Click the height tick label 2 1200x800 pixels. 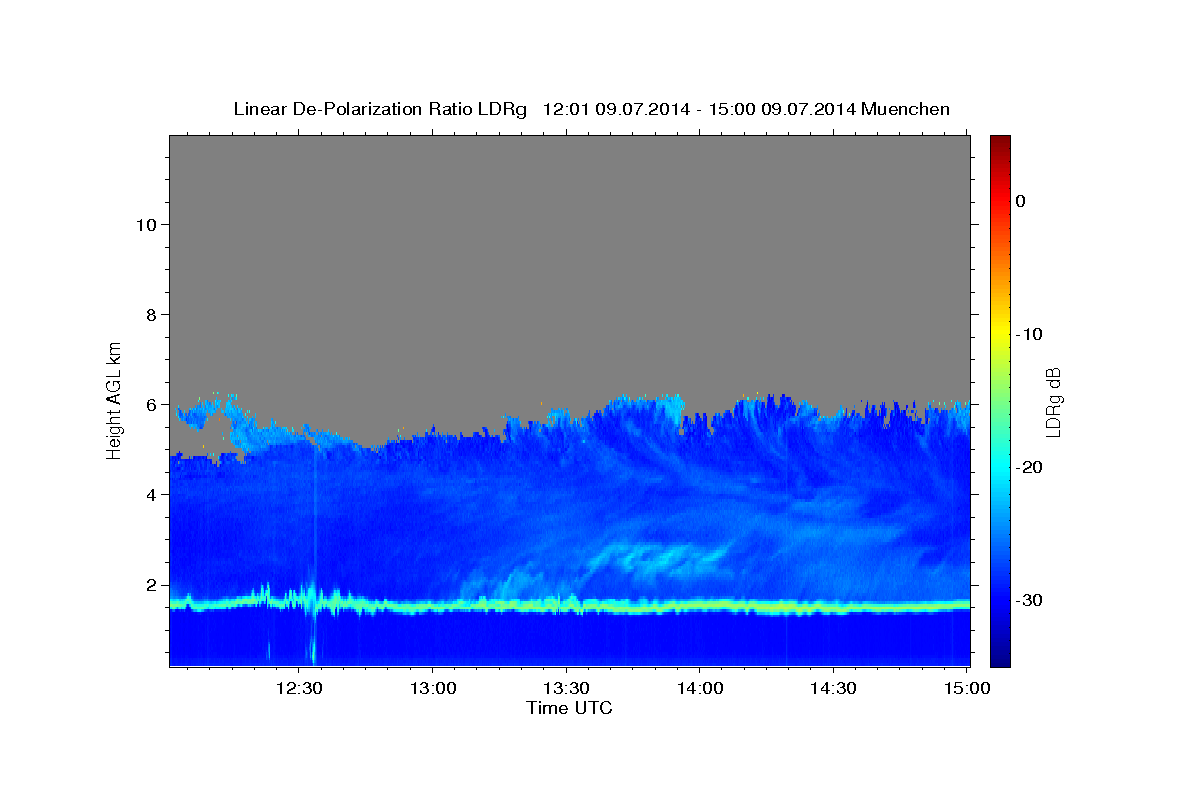[150, 585]
